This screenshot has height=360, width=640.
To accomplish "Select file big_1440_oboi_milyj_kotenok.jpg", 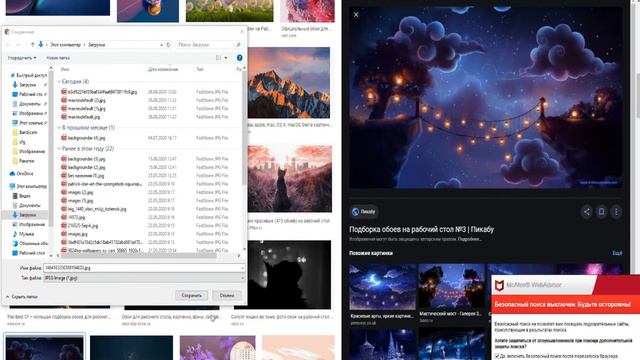I will [x=97, y=209].
